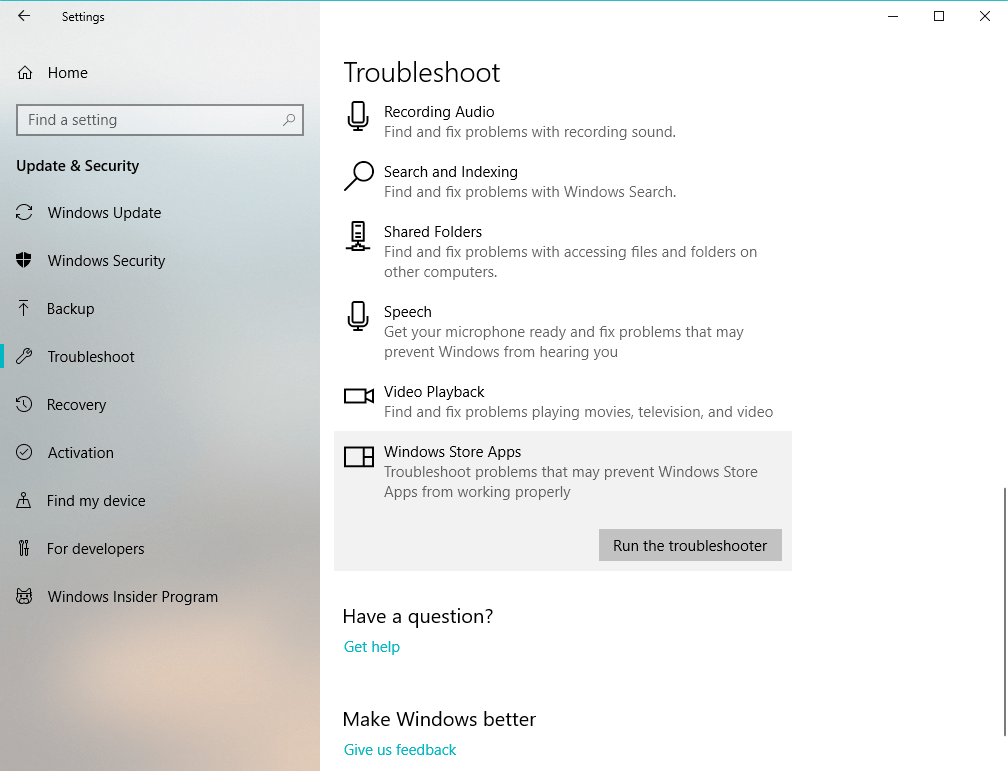Select the Shared Folders troubleshooter
Image resolution: width=1008 pixels, height=771 pixels.
coord(562,251)
